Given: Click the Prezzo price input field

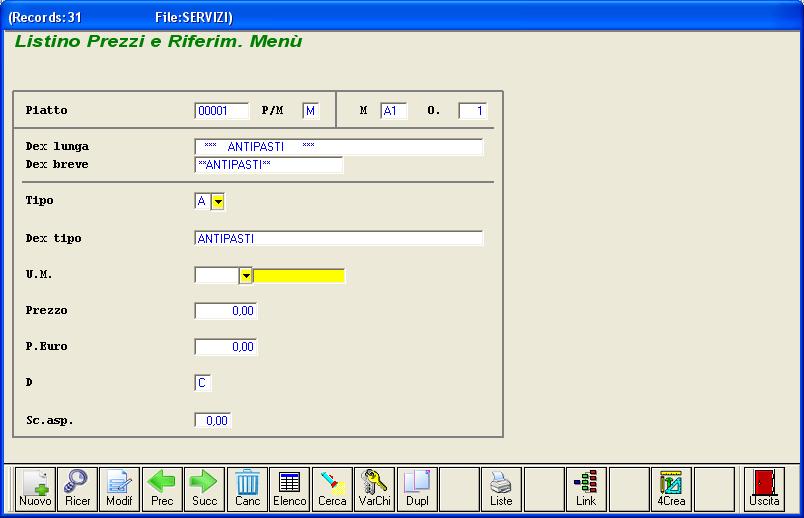Looking at the screenshot, I should 226,311.
